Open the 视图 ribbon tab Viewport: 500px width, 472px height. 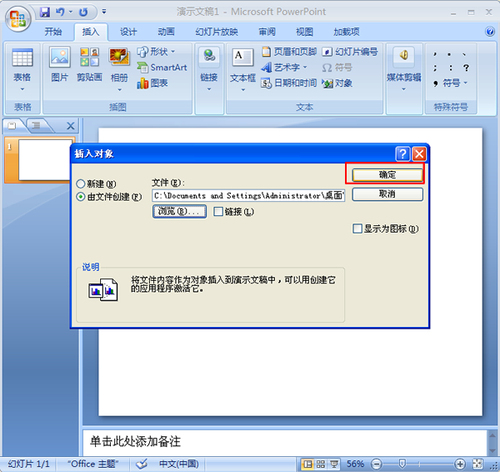point(305,32)
